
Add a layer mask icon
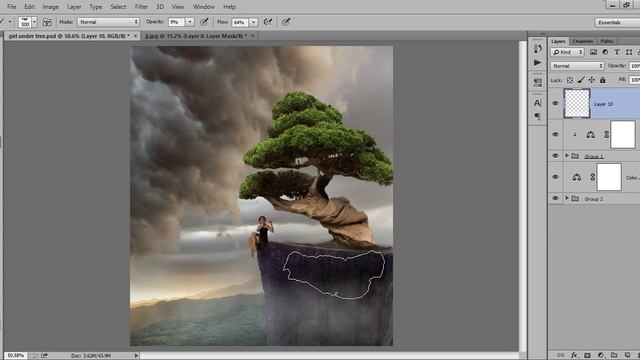click(587, 355)
